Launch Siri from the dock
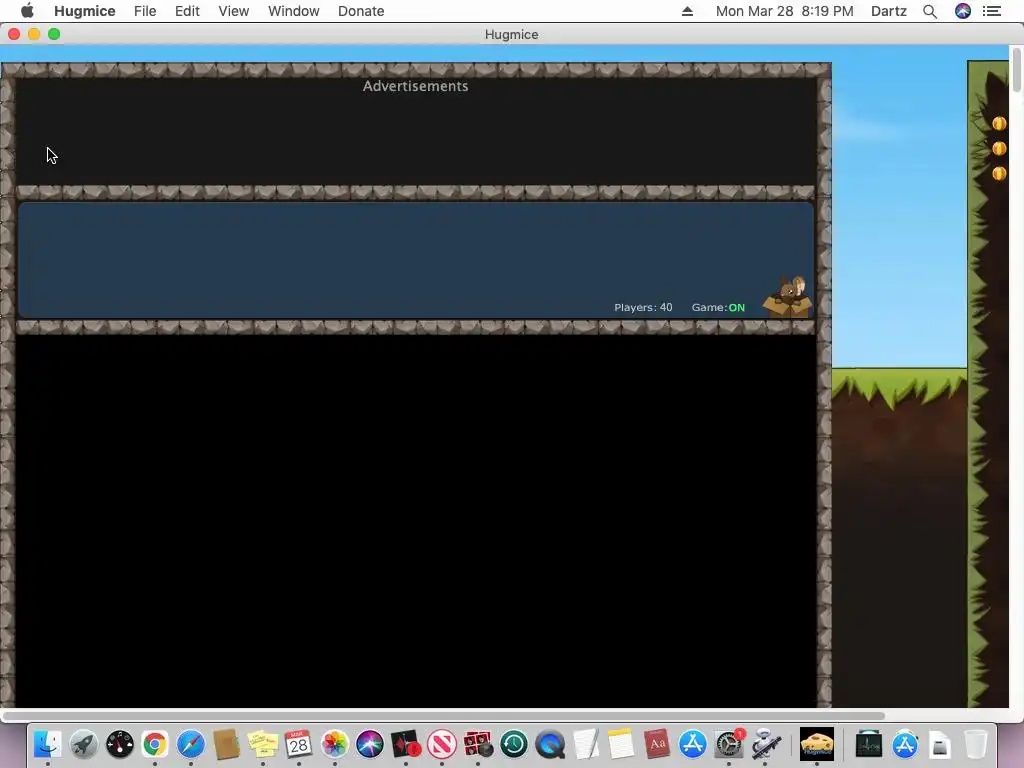This screenshot has height=768, width=1024. [x=370, y=744]
